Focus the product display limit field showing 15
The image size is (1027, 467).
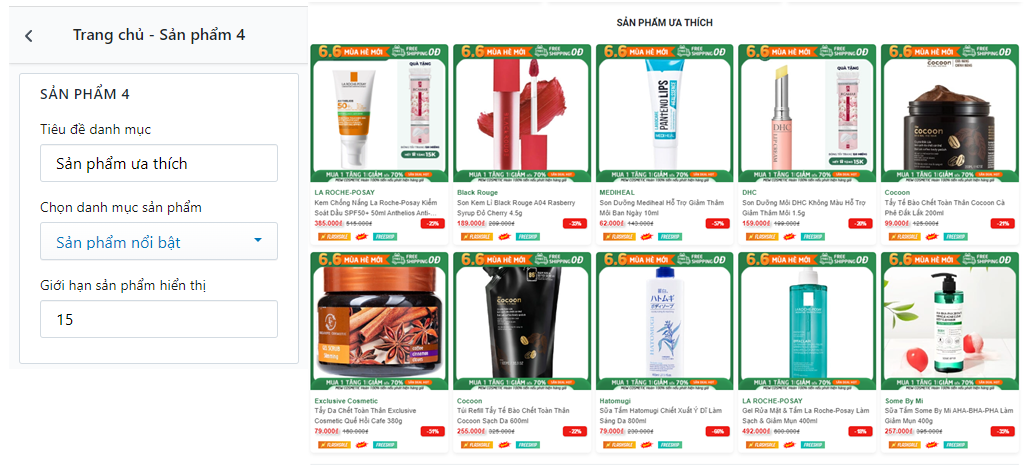159,319
